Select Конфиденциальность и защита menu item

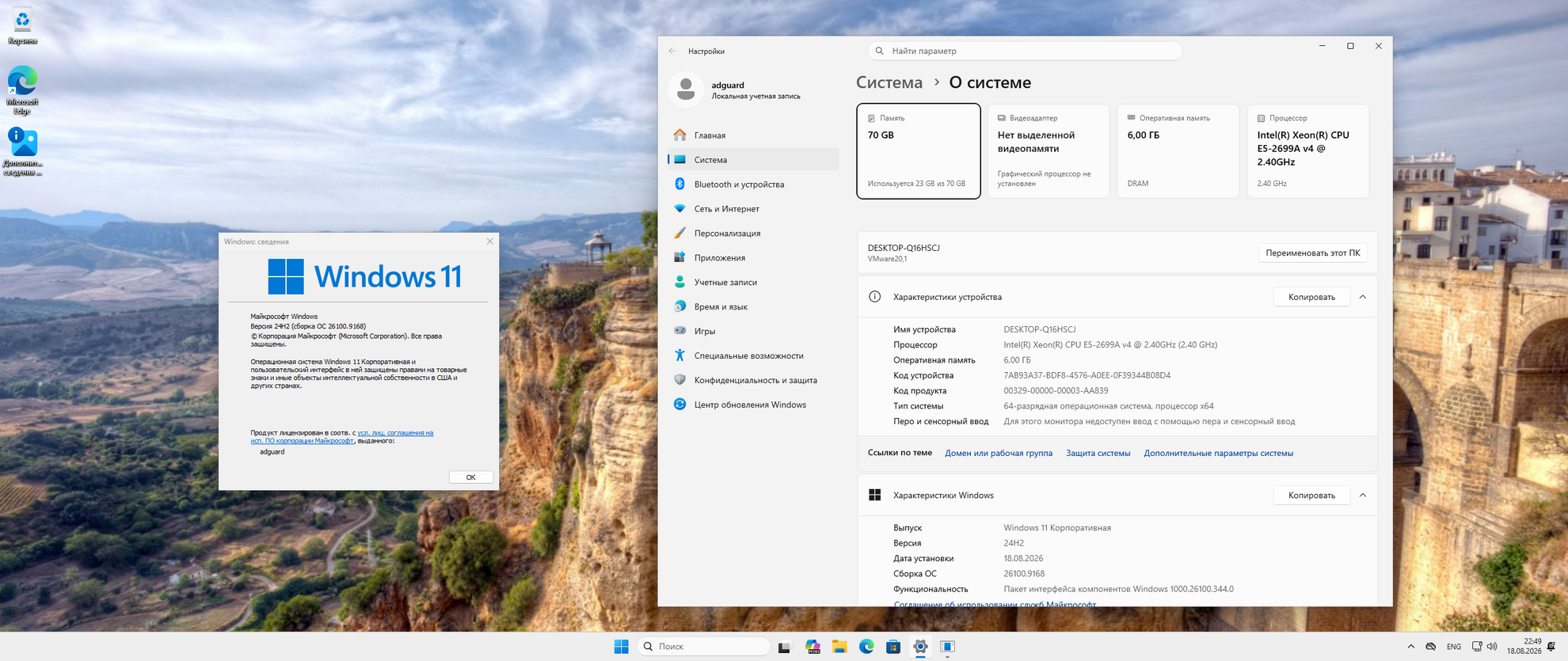pos(753,380)
